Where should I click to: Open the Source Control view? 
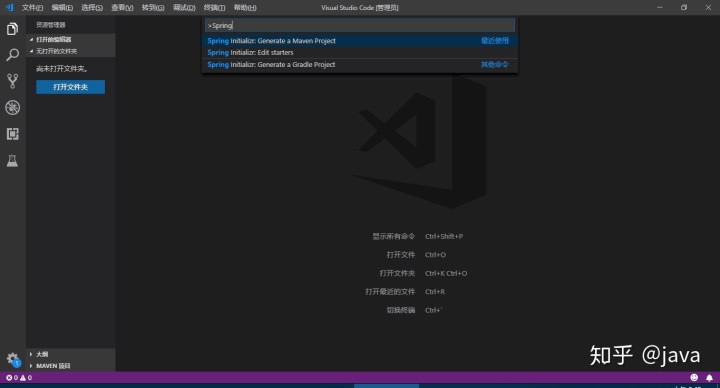point(12,81)
